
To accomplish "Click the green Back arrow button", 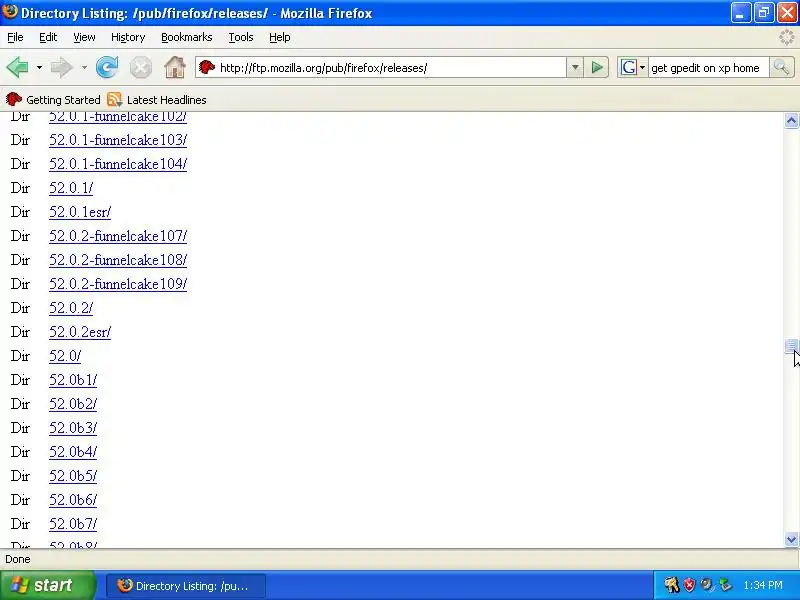I will coord(17,67).
